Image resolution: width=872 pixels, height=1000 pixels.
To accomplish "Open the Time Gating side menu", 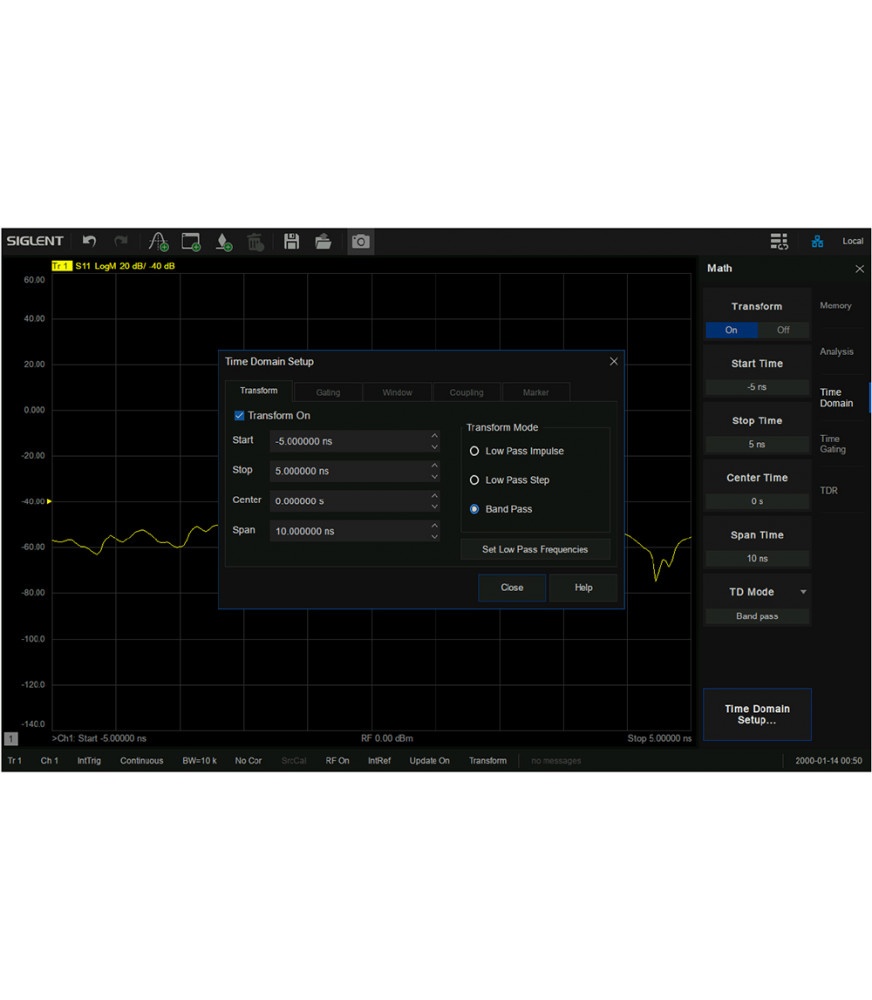I will 832,444.
